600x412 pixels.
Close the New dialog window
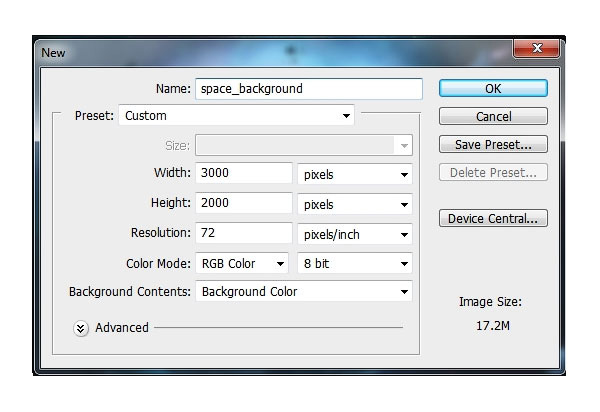[x=536, y=49]
